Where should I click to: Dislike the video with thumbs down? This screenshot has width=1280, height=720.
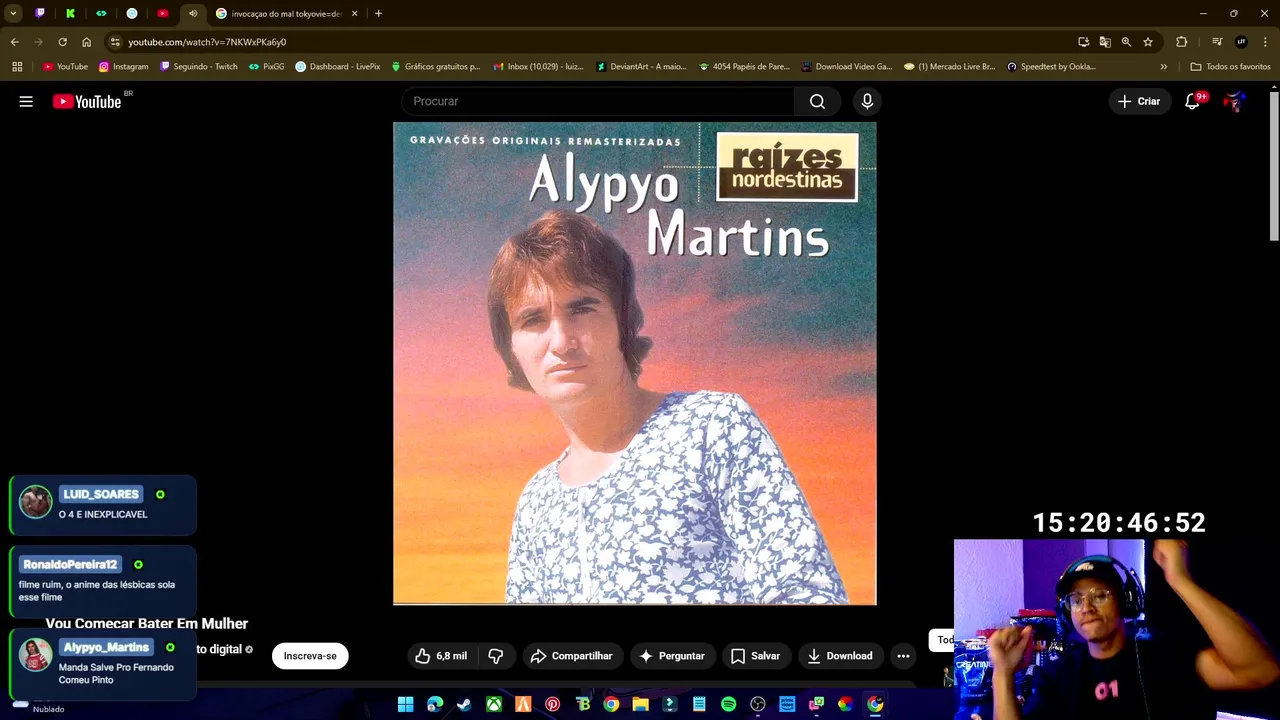[x=495, y=656]
